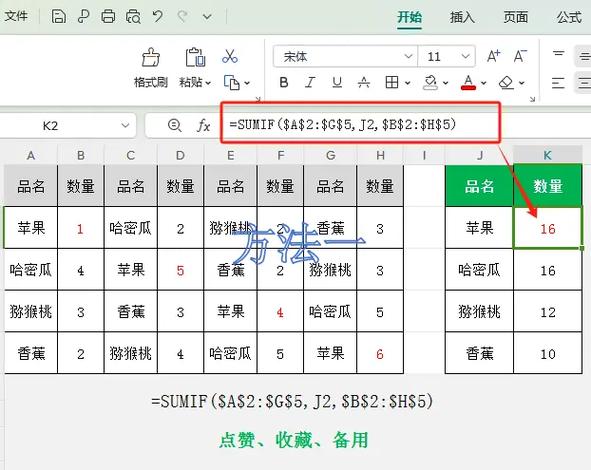Decrease font size with A- icon
Screen dimensions: 591x470
(521, 56)
